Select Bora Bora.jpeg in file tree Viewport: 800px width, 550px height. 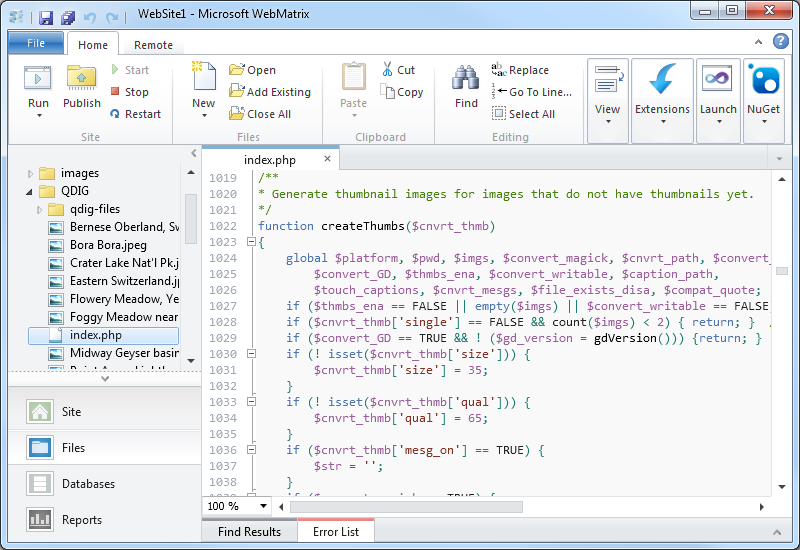pos(108,245)
